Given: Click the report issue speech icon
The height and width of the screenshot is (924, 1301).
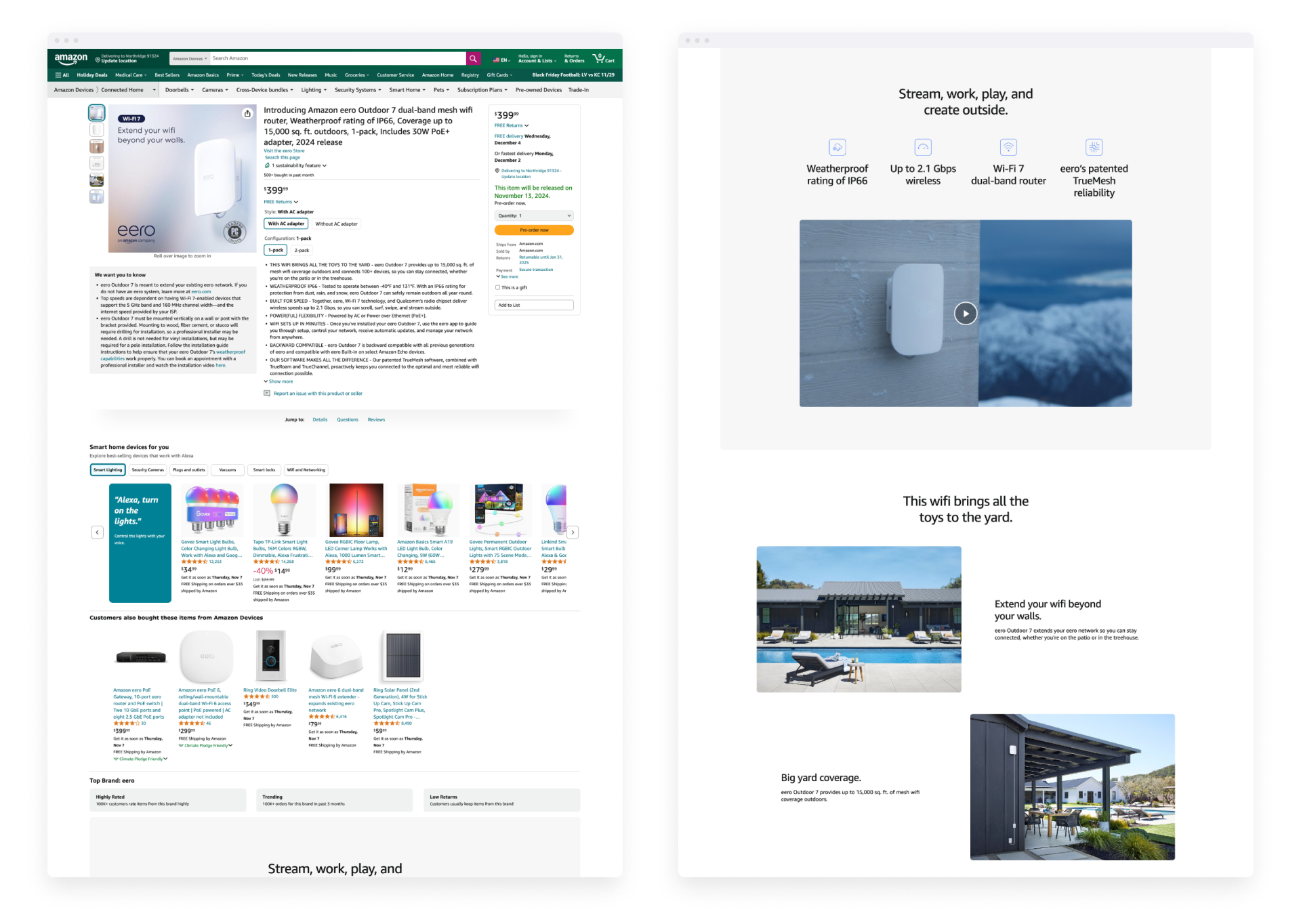Looking at the screenshot, I should tap(267, 394).
